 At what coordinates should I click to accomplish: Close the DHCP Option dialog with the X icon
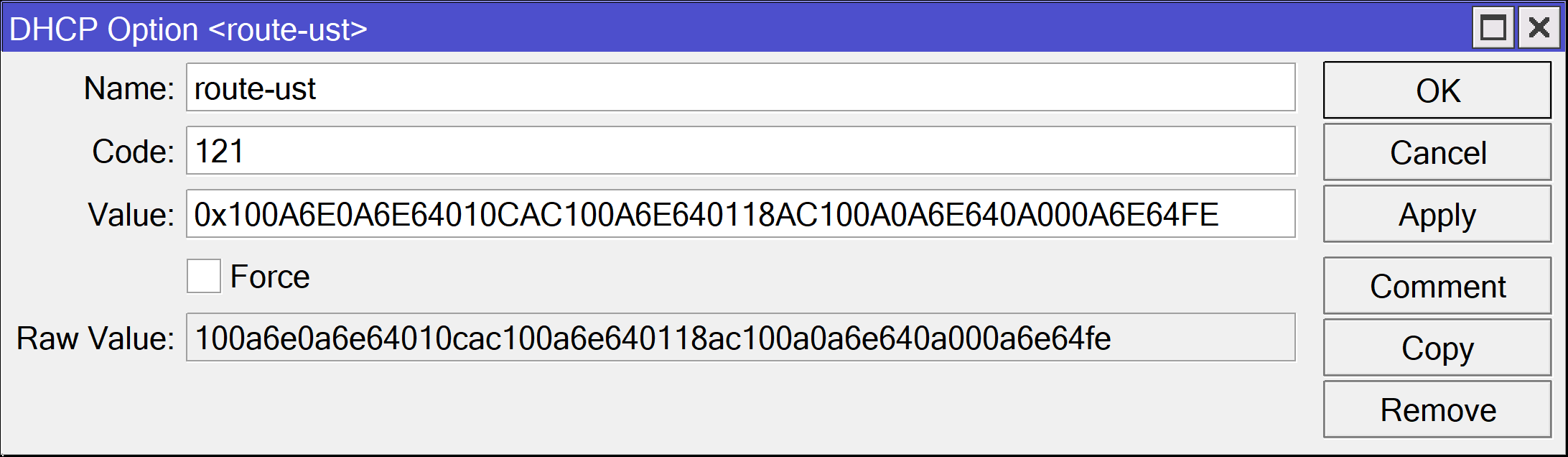click(x=1538, y=29)
